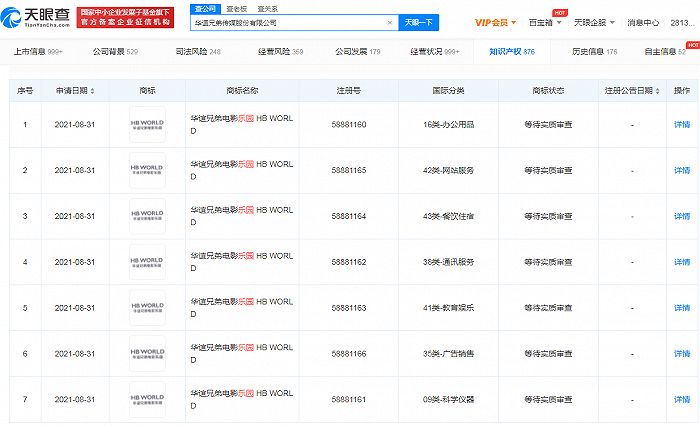Click the HB WORLD trademark image in row 1
This screenshot has width=700, height=426.
(x=148, y=125)
